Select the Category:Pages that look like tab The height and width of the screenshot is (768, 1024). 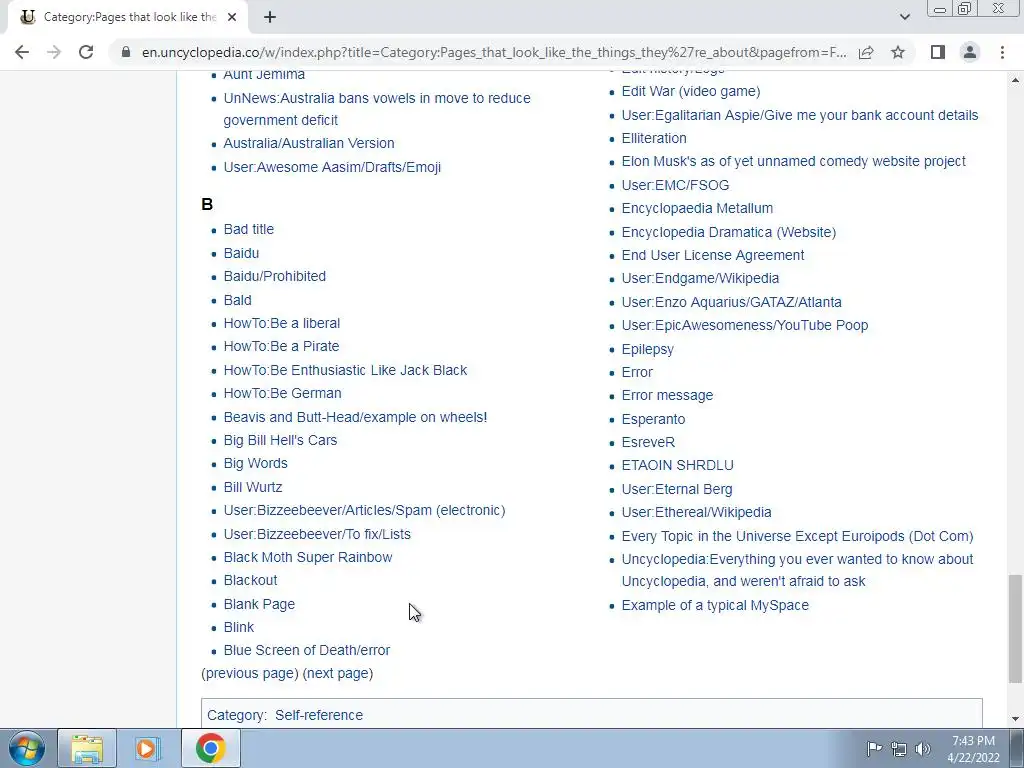click(127, 17)
